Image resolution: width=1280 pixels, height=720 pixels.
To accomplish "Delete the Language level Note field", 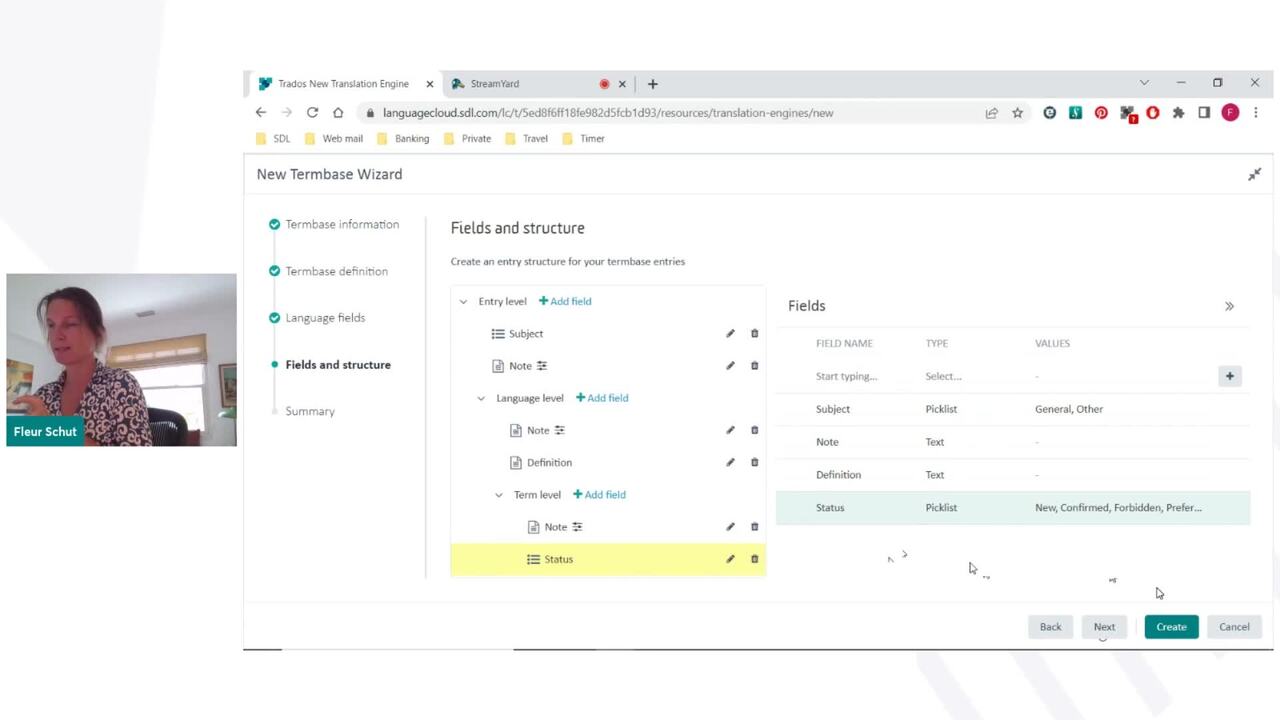I will point(755,430).
